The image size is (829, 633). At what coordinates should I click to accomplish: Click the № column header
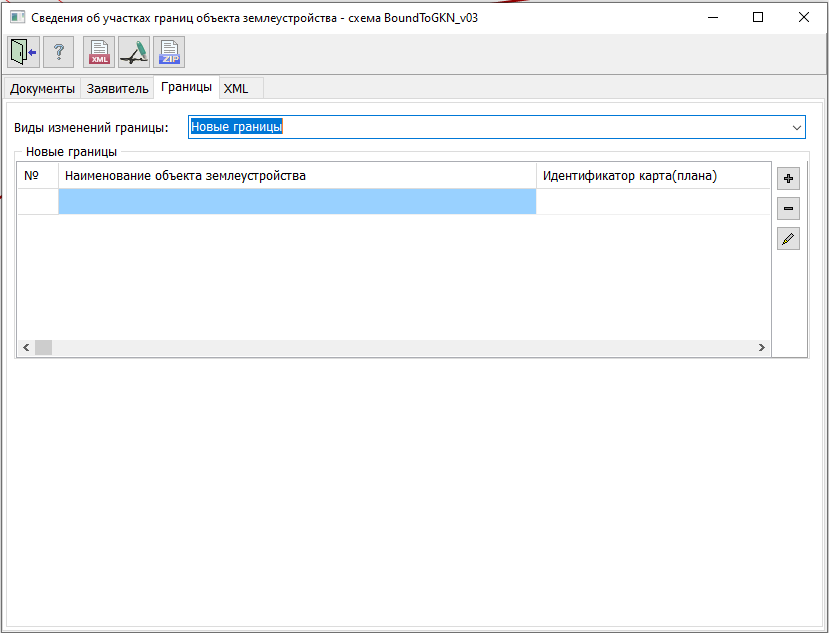pos(31,176)
